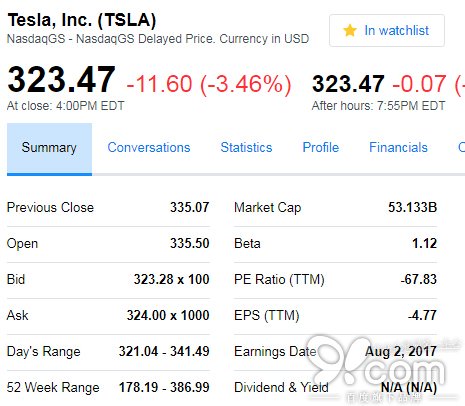
Task: Select the partially visible tab after Financials
Action: click(461, 147)
